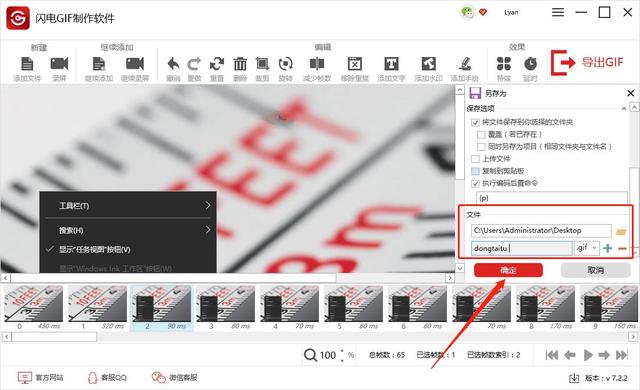Select frame 8 thumbnail (170 ms)
Screen dimensions: 640x390
(546, 308)
